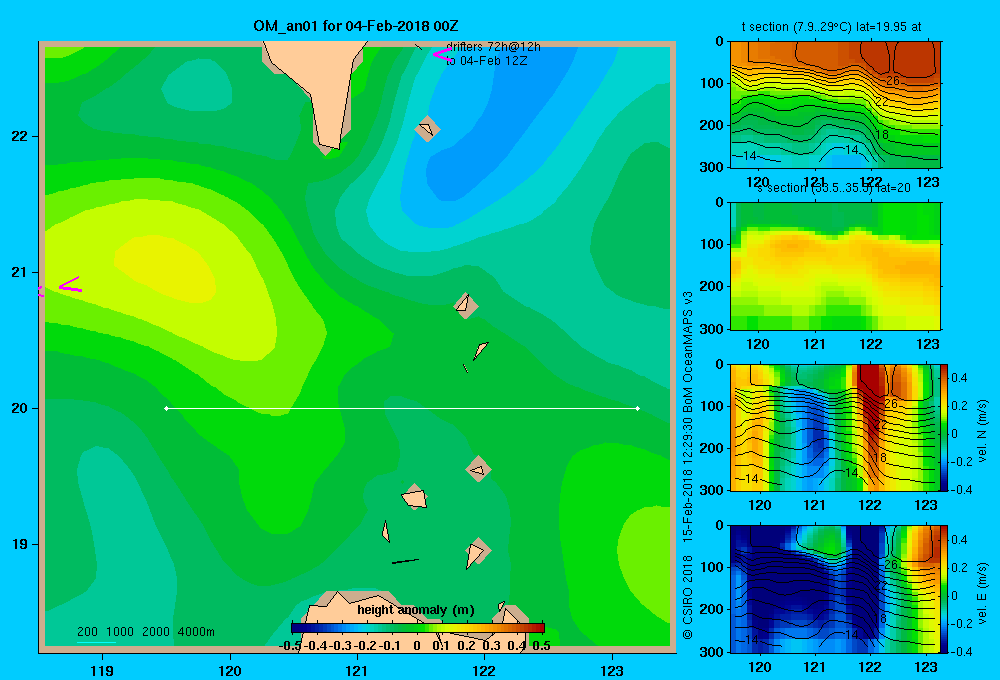Click latitude label 20 on main map
This screenshot has height=680, width=1000.
click(x=20, y=408)
